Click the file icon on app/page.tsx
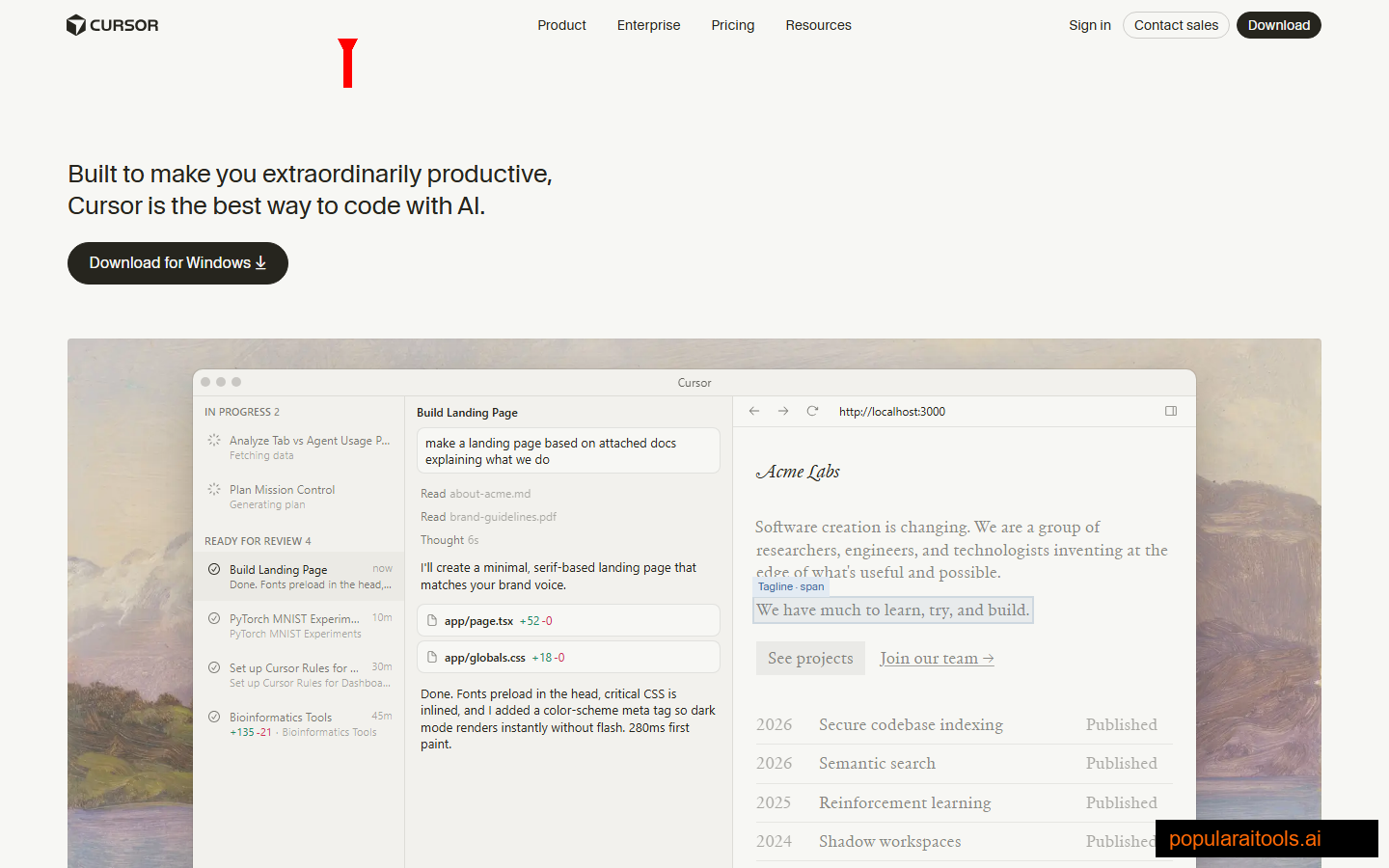 pyautogui.click(x=432, y=619)
